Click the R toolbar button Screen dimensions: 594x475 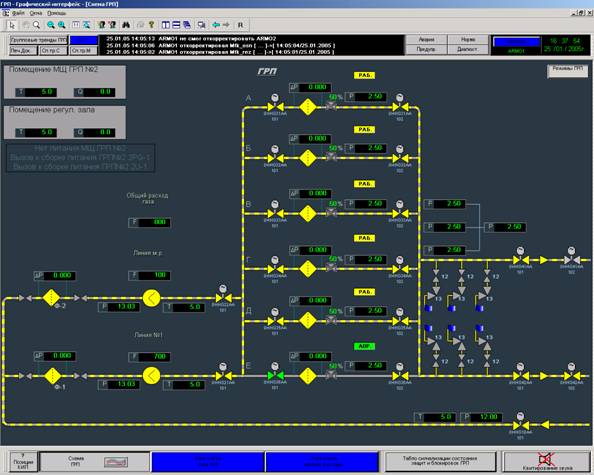click(240, 25)
